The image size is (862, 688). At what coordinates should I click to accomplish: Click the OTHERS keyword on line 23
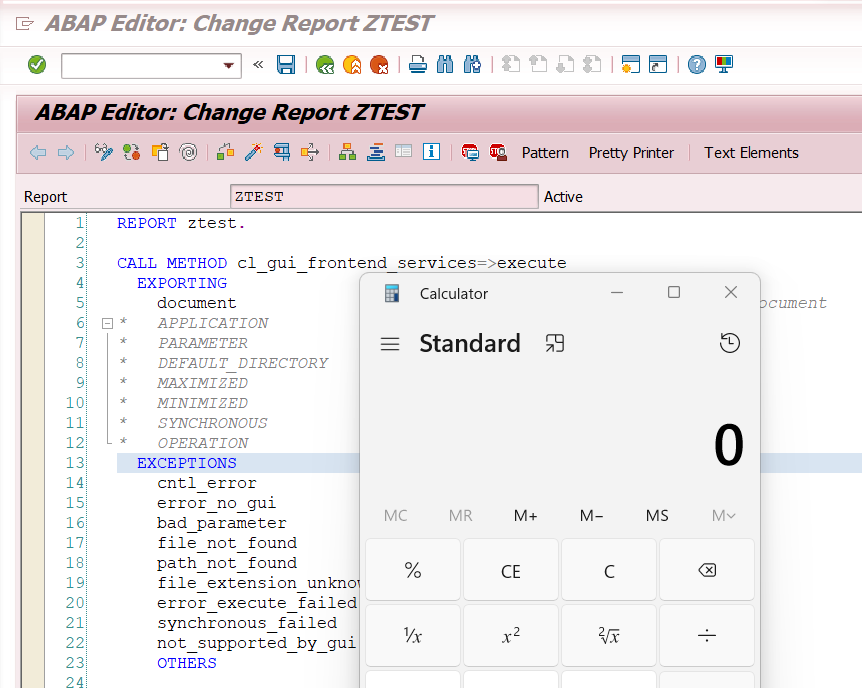pyautogui.click(x=187, y=663)
